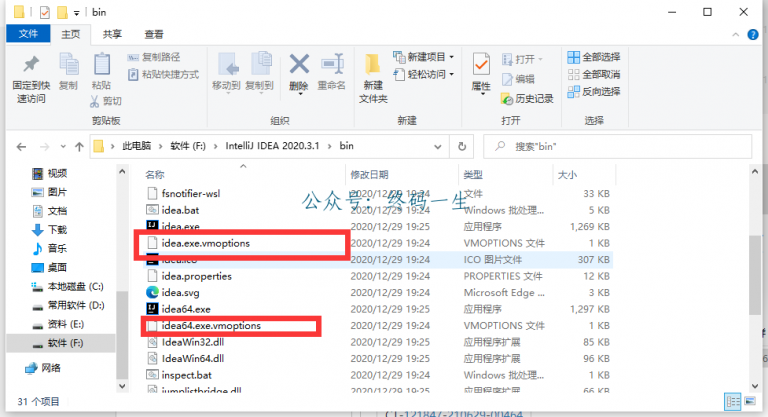
Task: Navigate Back with left arrow
Action: click(x=21, y=147)
